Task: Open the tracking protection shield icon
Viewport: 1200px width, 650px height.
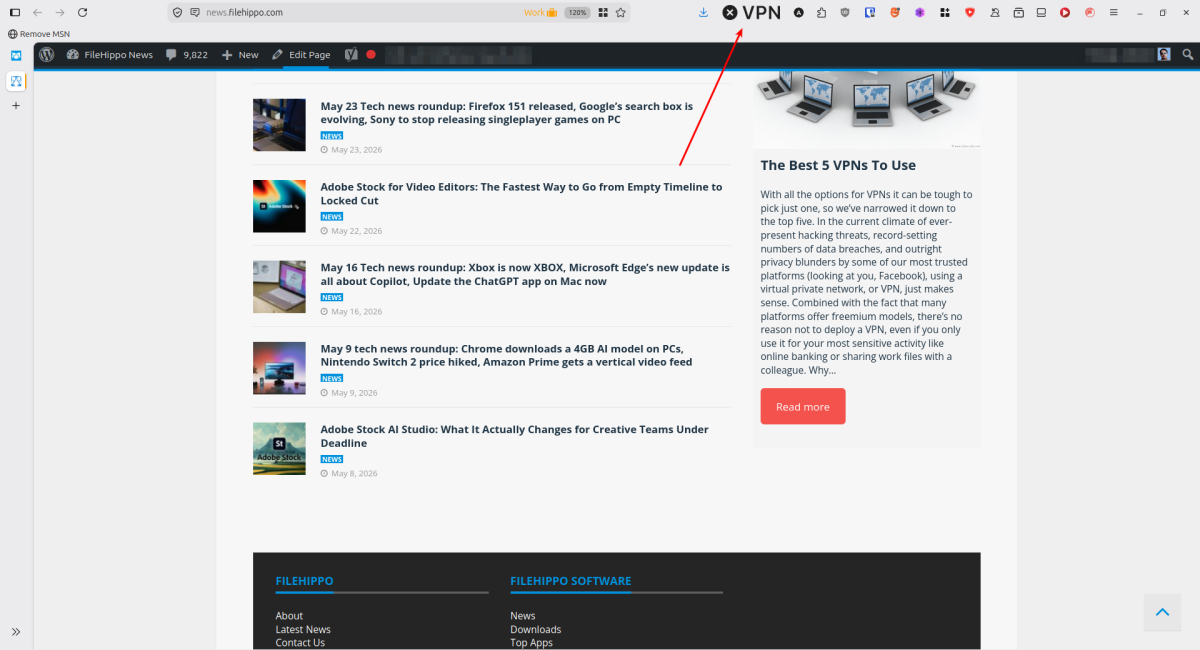Action: tap(178, 12)
